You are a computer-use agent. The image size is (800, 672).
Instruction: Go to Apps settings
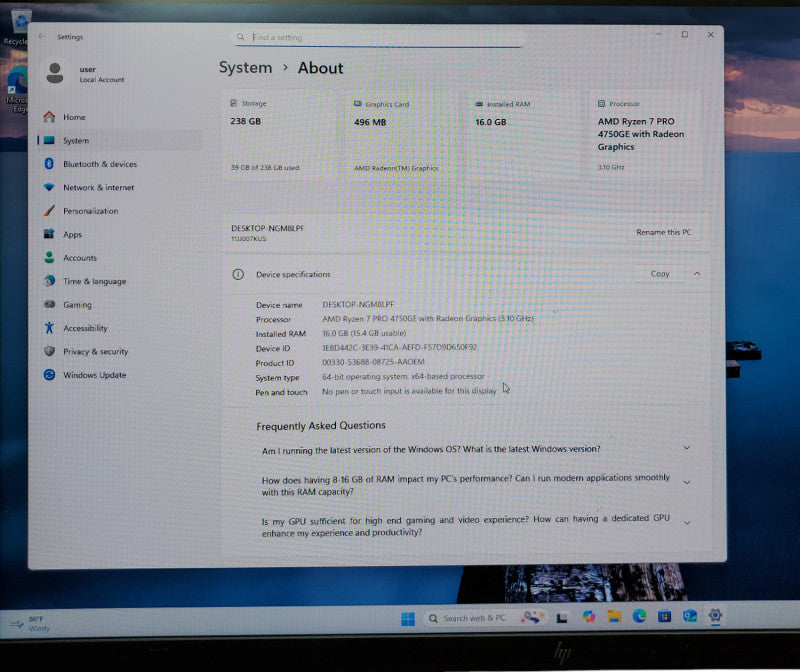72,234
